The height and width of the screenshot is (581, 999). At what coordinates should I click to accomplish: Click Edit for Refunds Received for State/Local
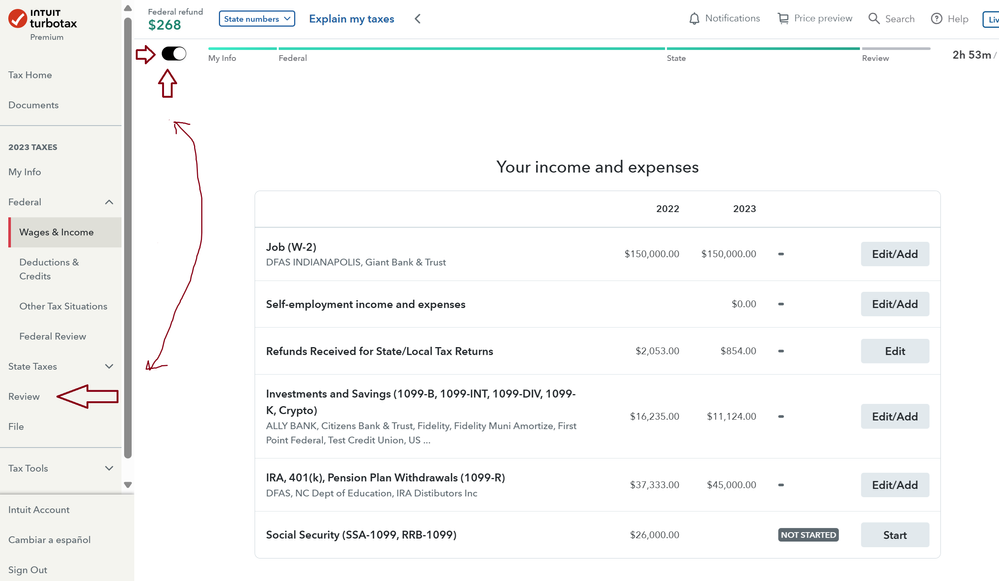click(895, 351)
